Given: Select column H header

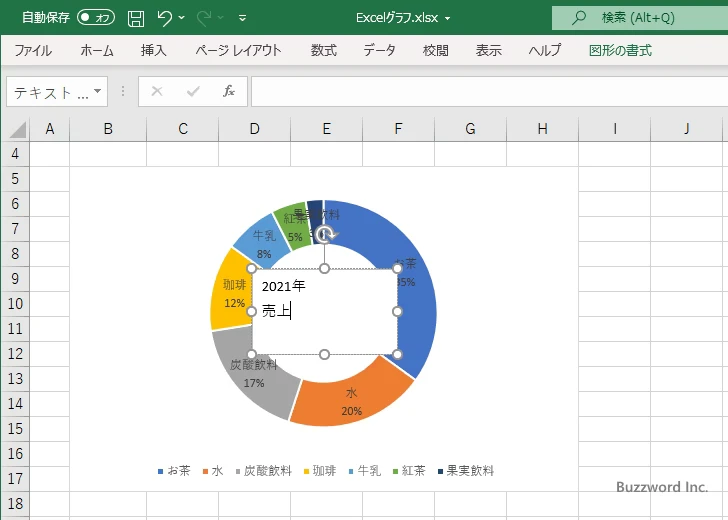Looking at the screenshot, I should click(x=542, y=129).
